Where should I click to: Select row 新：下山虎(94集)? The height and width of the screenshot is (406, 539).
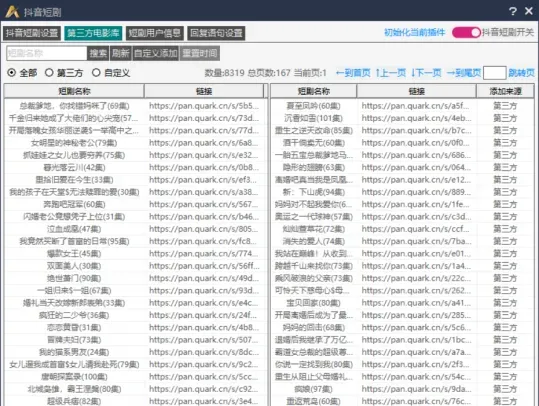coord(313,192)
